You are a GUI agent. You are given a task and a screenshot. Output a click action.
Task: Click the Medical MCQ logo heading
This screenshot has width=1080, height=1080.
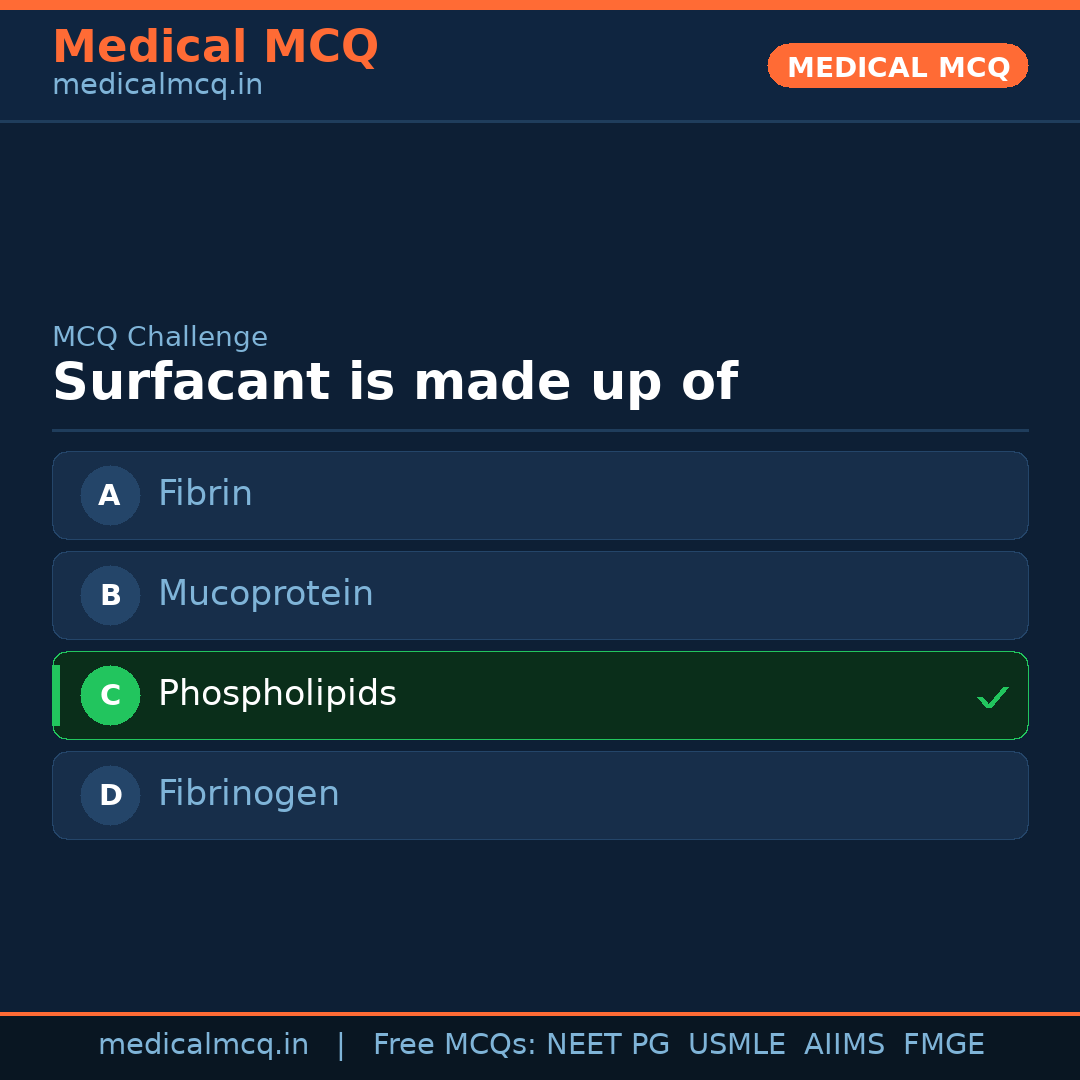(x=215, y=47)
